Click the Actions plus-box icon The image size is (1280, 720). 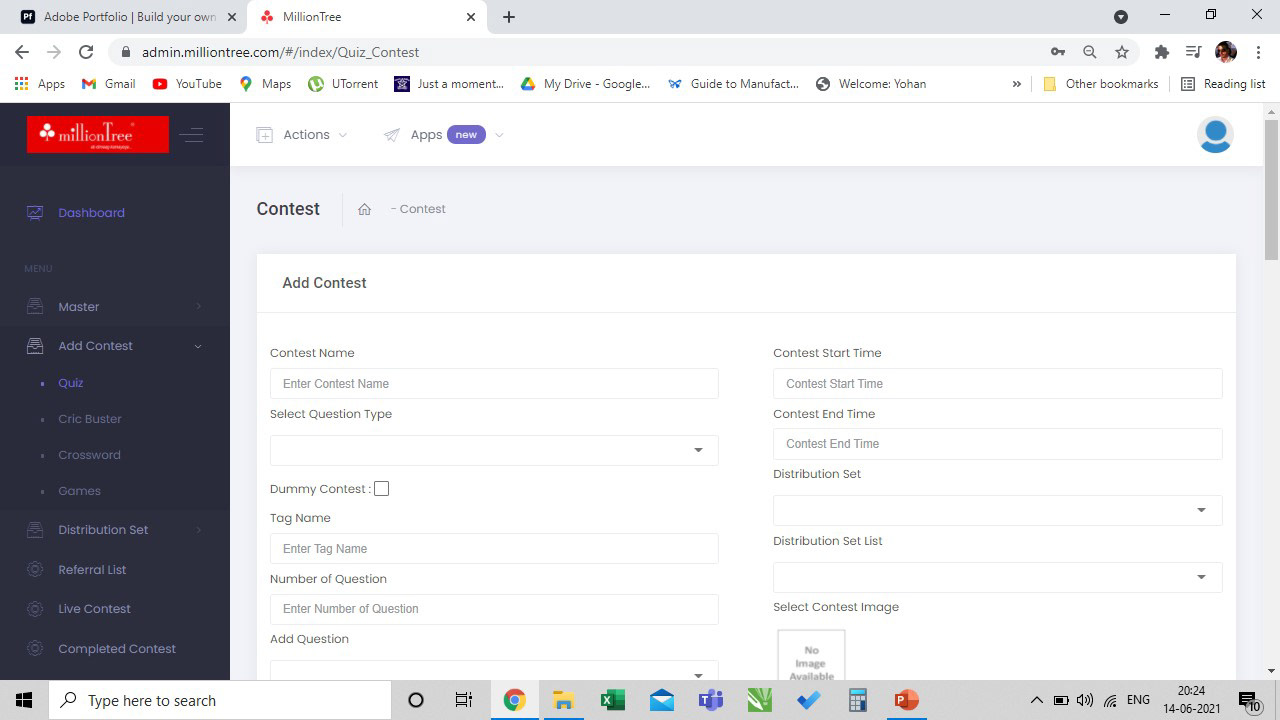pyautogui.click(x=264, y=135)
